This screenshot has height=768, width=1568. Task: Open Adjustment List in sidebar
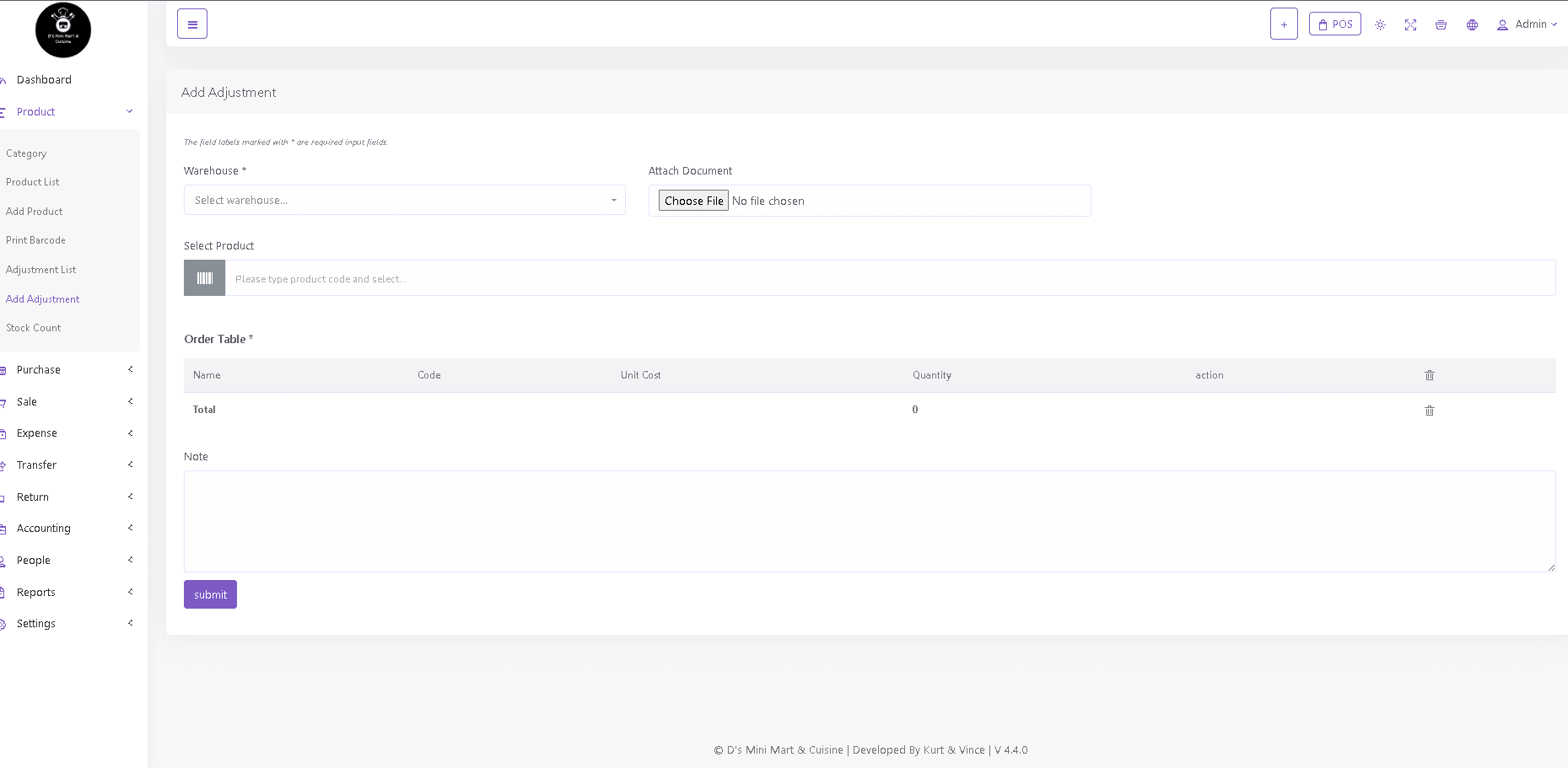[41, 270]
